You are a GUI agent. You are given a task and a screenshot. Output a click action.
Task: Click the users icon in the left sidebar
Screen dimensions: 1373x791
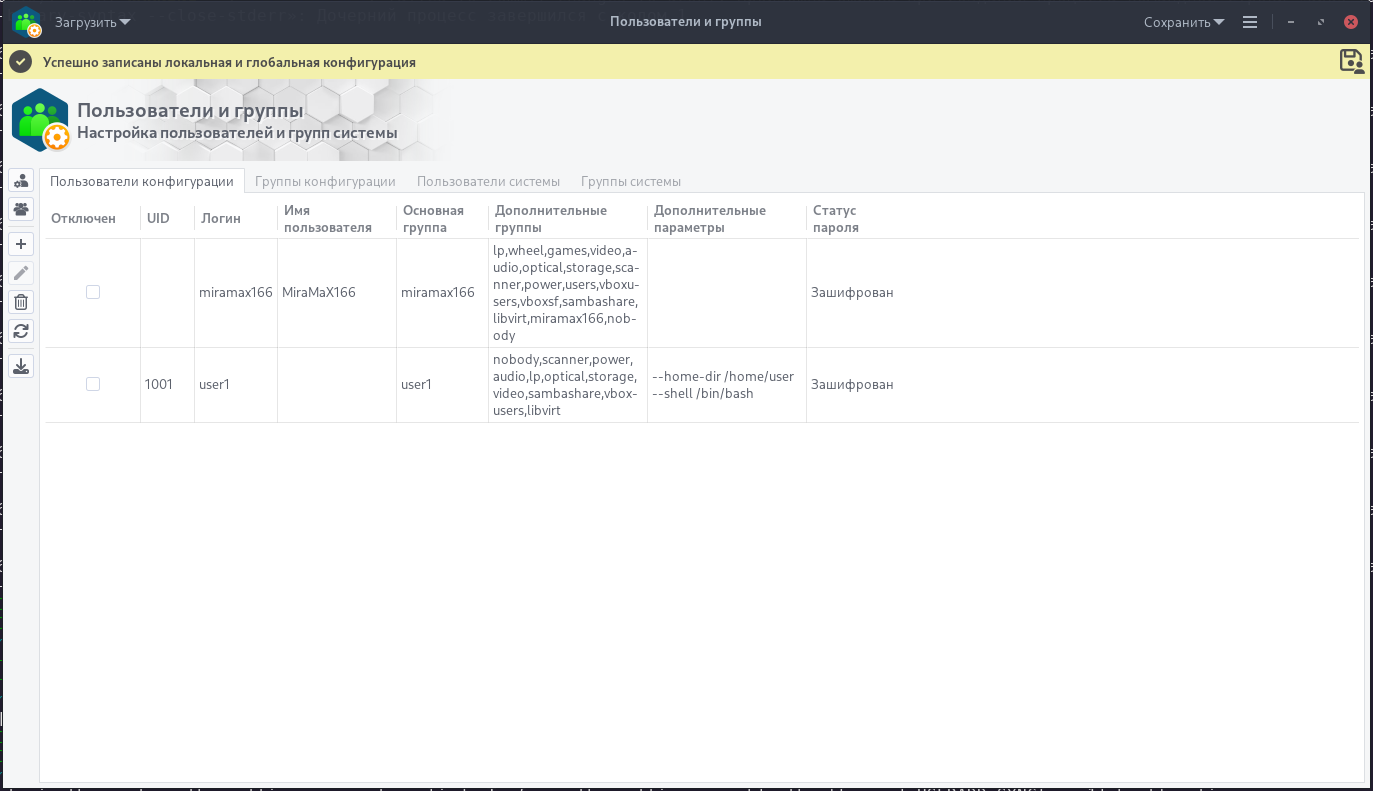(x=21, y=180)
